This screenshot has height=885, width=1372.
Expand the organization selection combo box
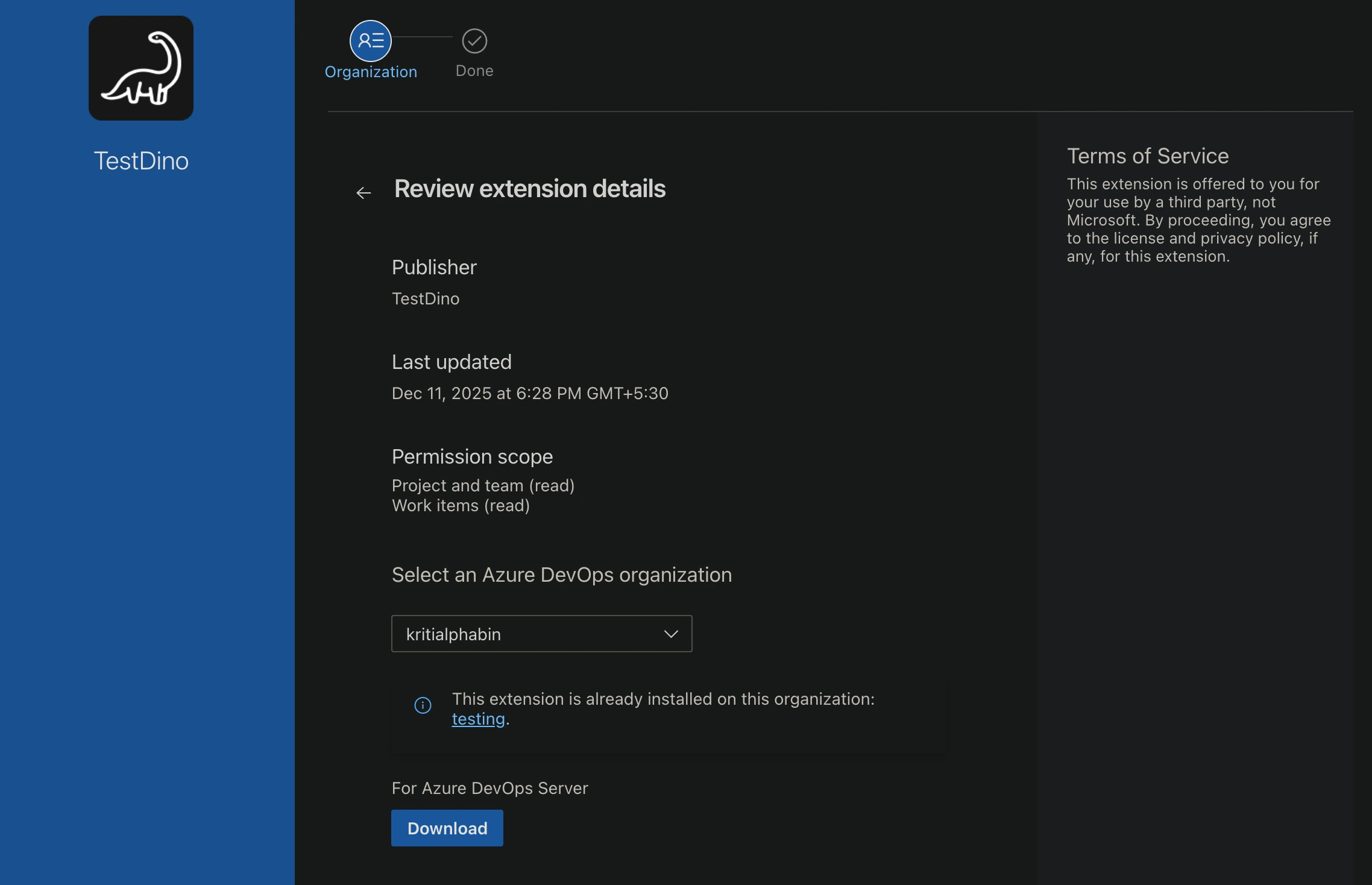[541, 634]
